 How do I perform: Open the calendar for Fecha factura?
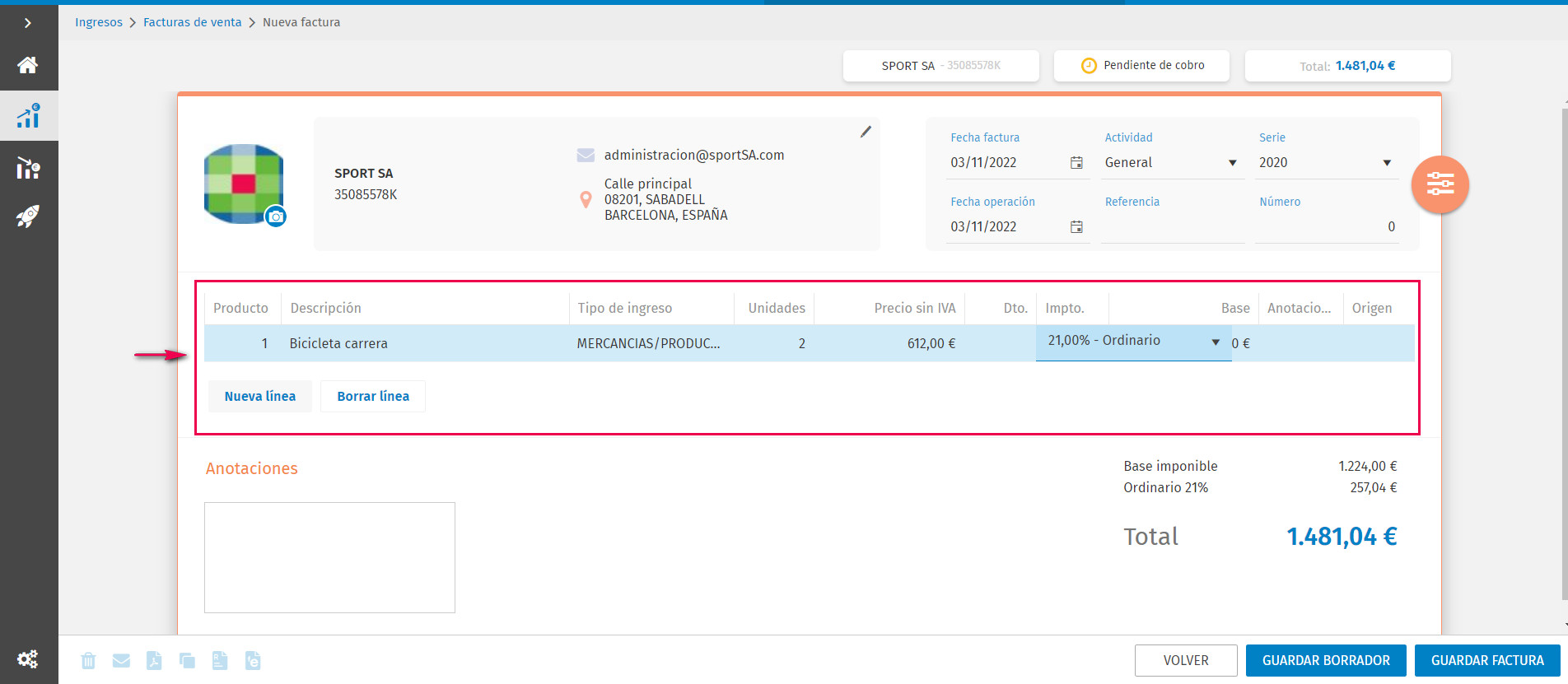coord(1076,163)
